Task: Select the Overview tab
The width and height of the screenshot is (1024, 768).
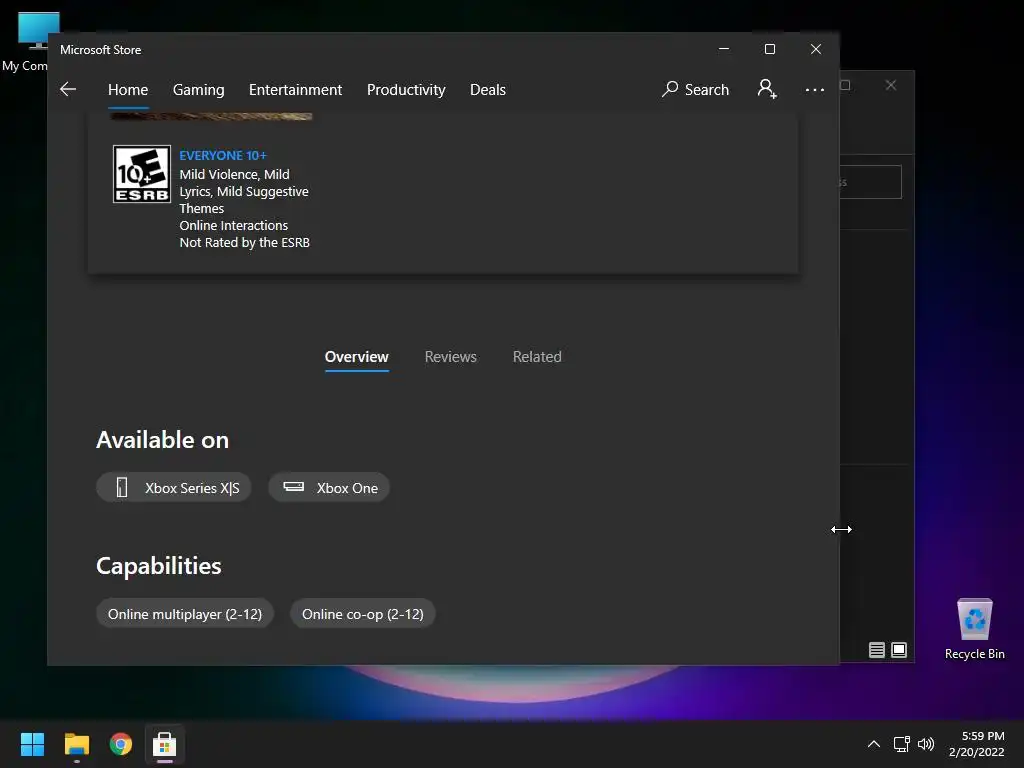Action: 357,357
